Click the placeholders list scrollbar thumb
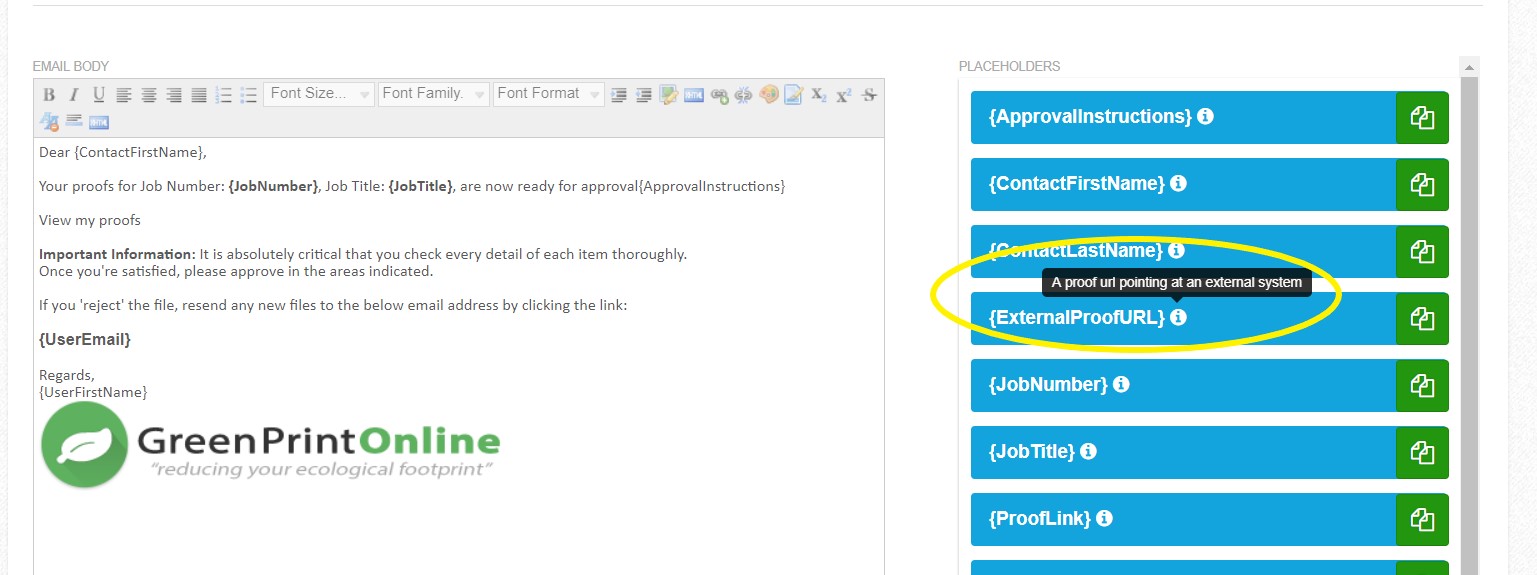Screen dimensions: 1537x575 1469,325
